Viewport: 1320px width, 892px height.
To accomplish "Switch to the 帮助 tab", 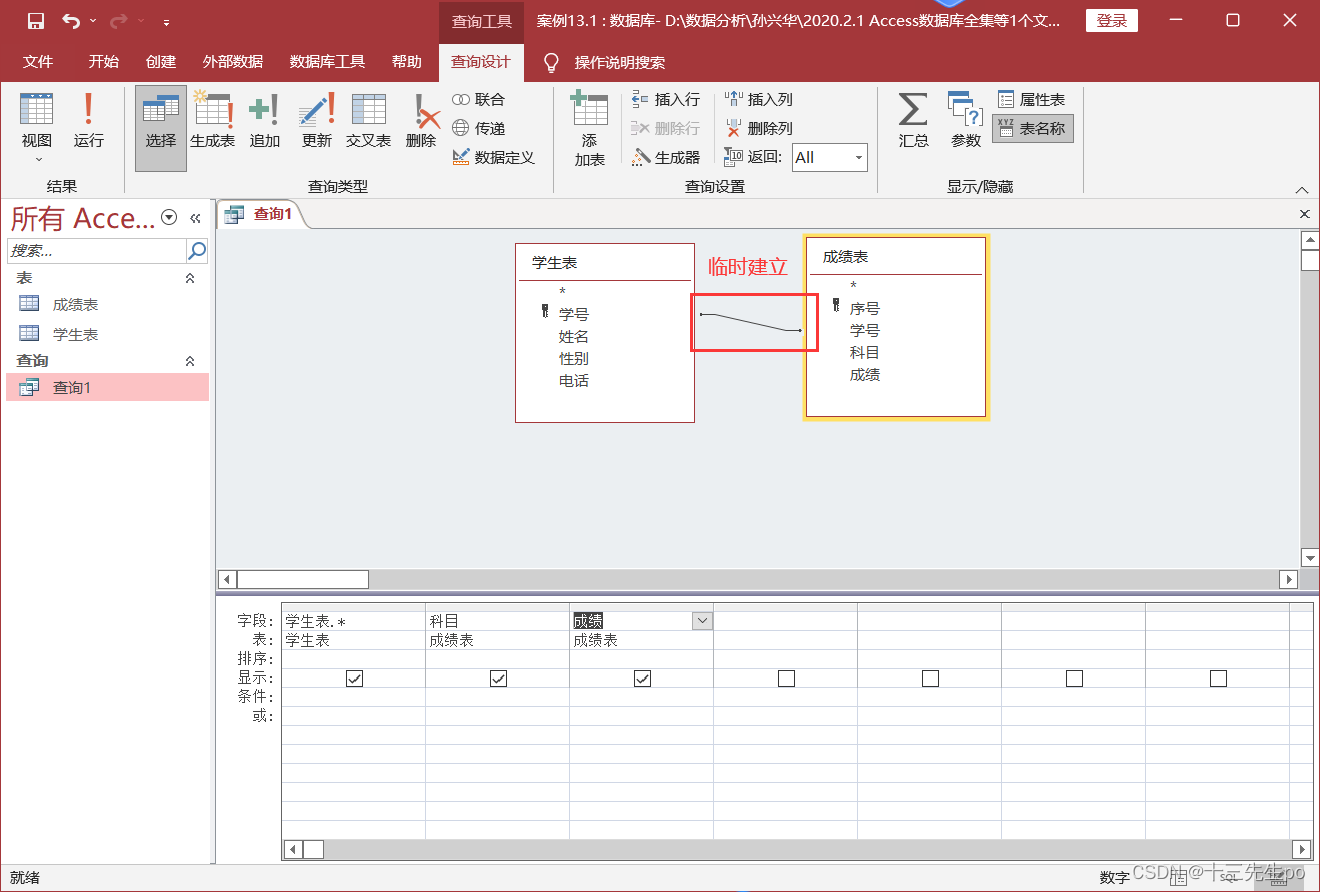I will tap(407, 62).
